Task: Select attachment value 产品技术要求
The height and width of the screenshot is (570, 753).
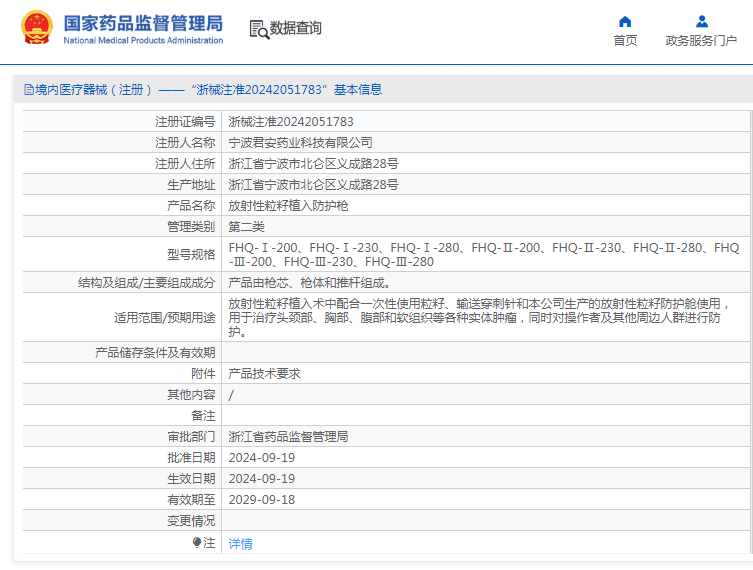Action: point(265,374)
